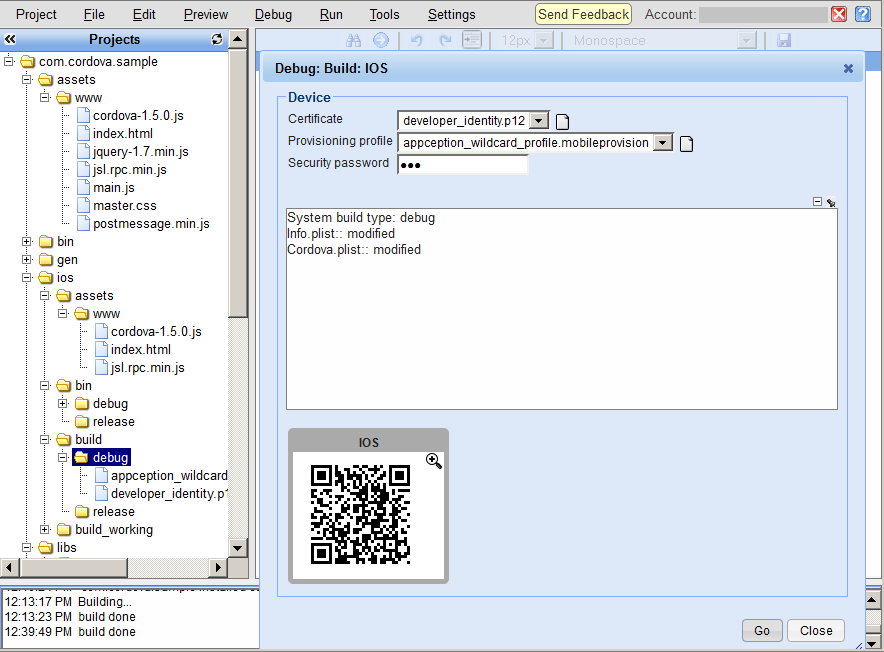Screen dimensions: 884x652
Task: Expand the top-level bin folder
Action: click(x=26, y=241)
